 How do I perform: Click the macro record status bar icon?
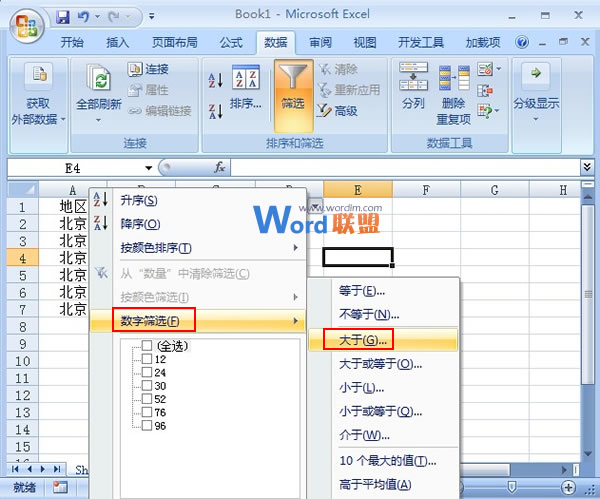coord(60,487)
